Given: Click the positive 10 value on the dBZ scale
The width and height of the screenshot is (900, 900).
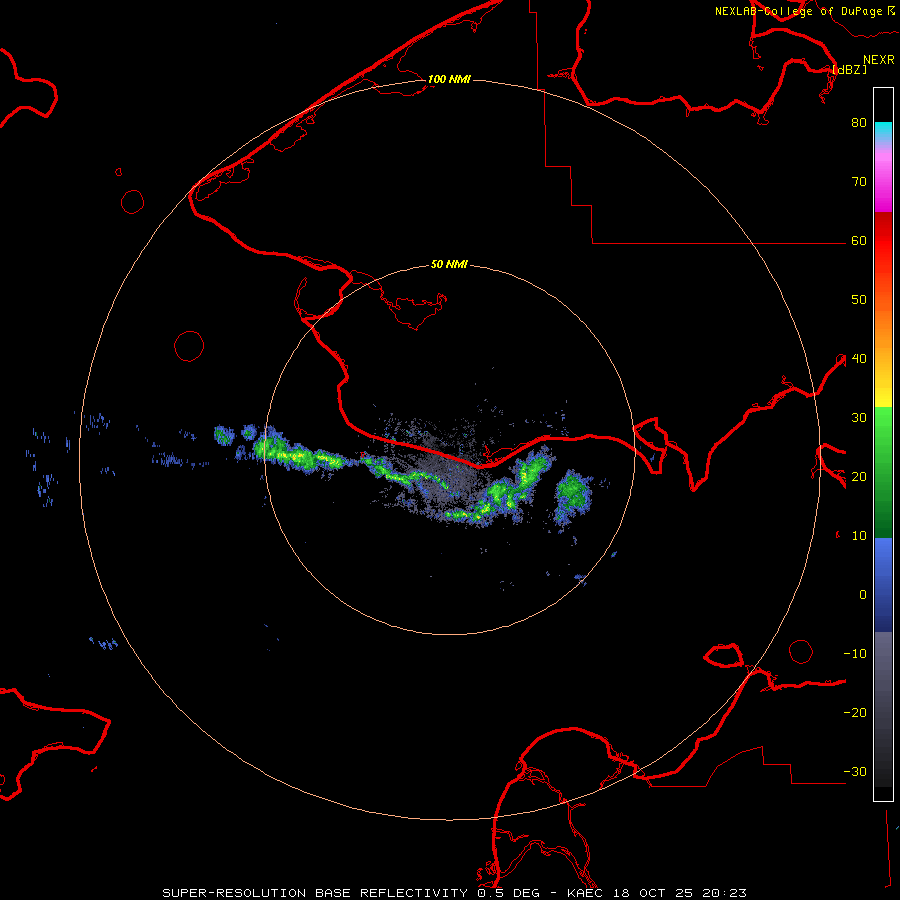Looking at the screenshot, I should click(x=859, y=536).
